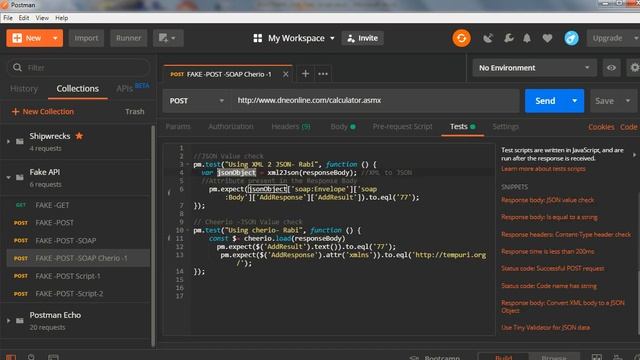Open the Help menu

[62, 18]
